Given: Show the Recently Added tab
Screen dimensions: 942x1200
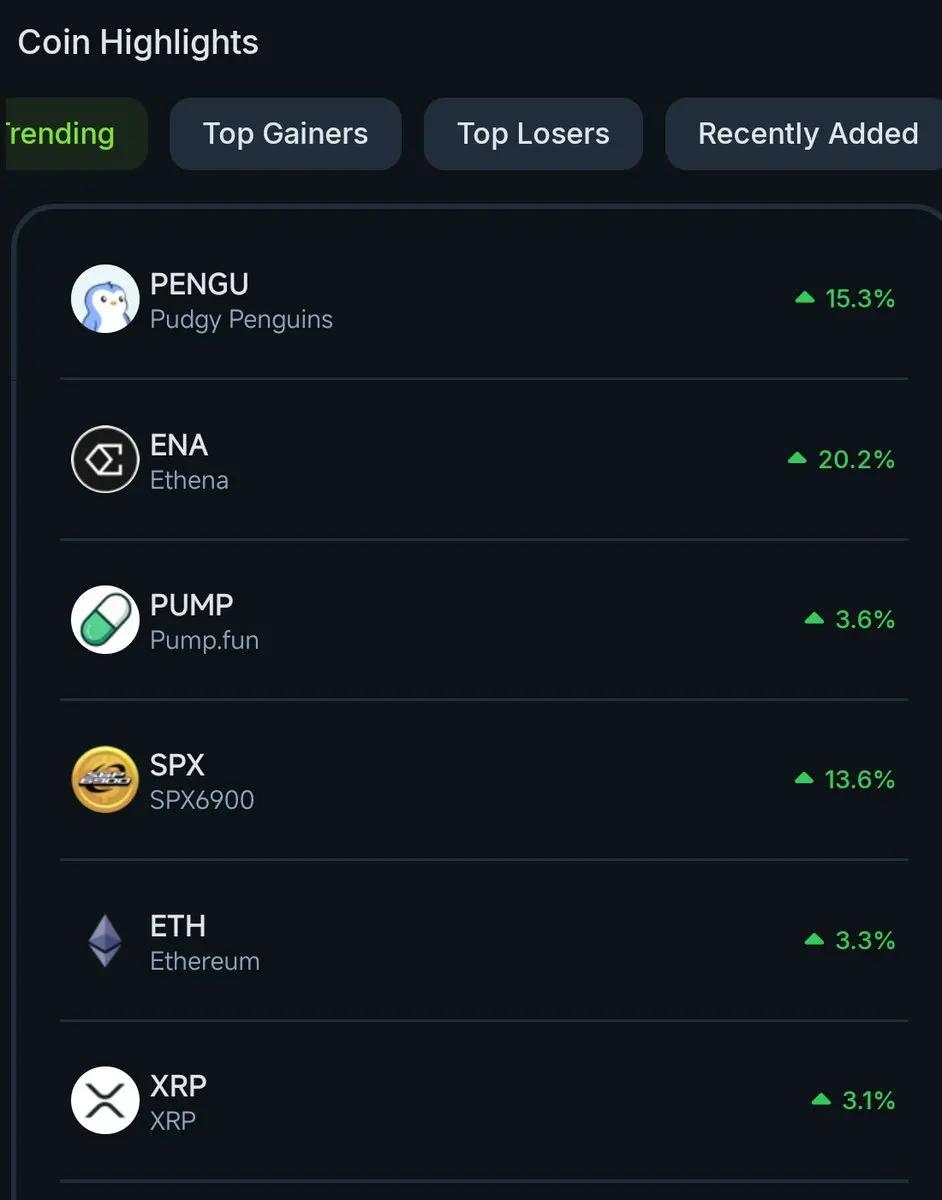Looking at the screenshot, I should point(804,134).
